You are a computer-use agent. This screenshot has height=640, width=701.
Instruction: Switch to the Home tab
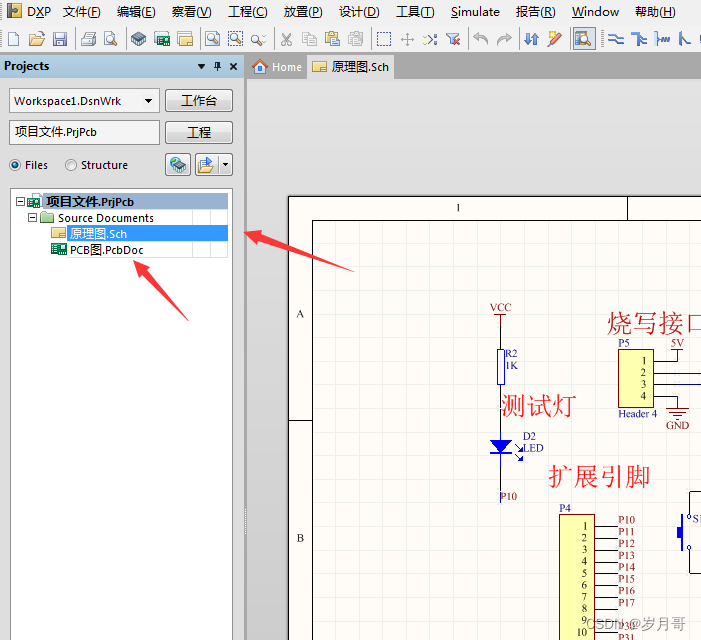click(x=277, y=67)
